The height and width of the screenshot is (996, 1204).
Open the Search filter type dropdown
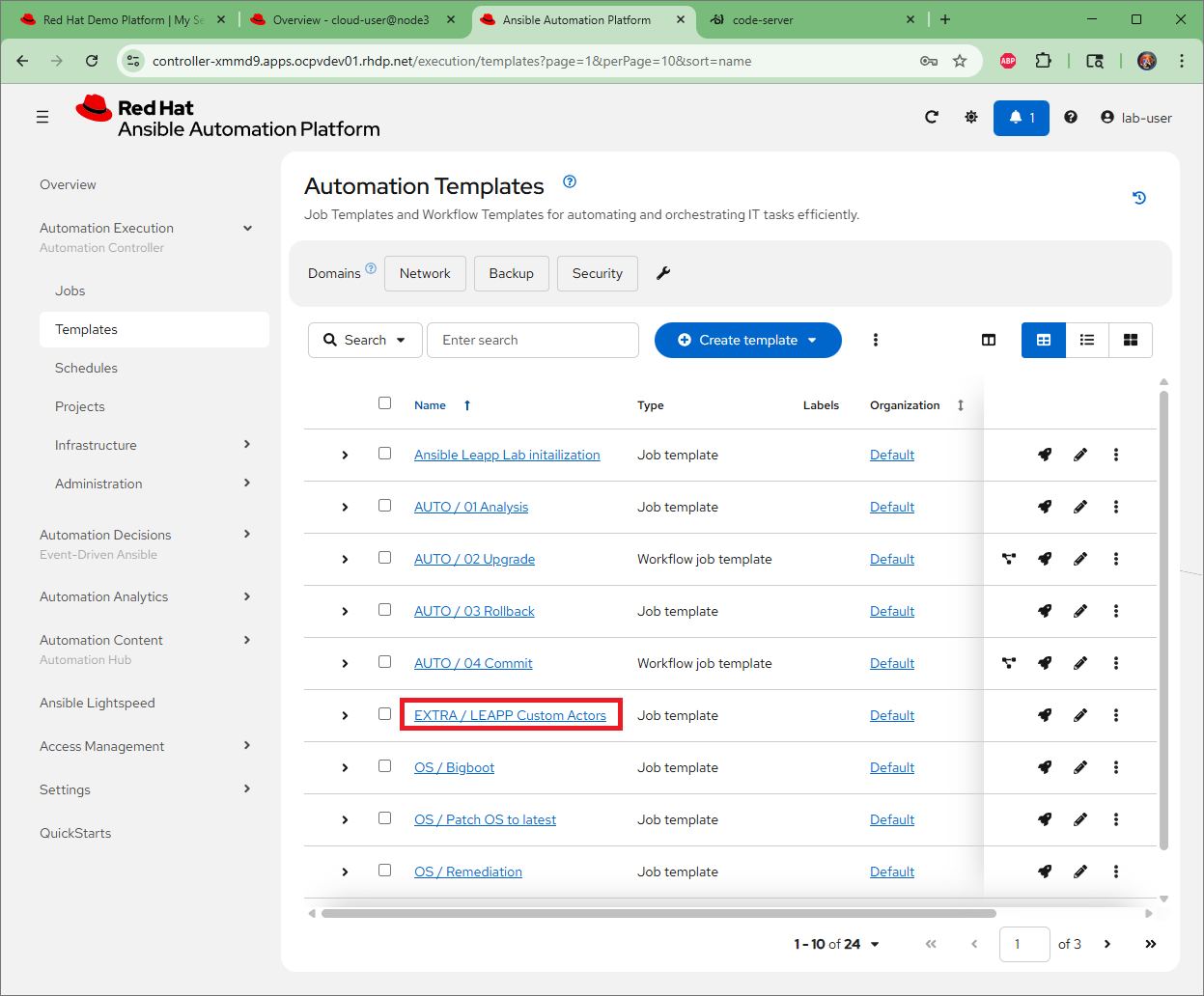[365, 340]
